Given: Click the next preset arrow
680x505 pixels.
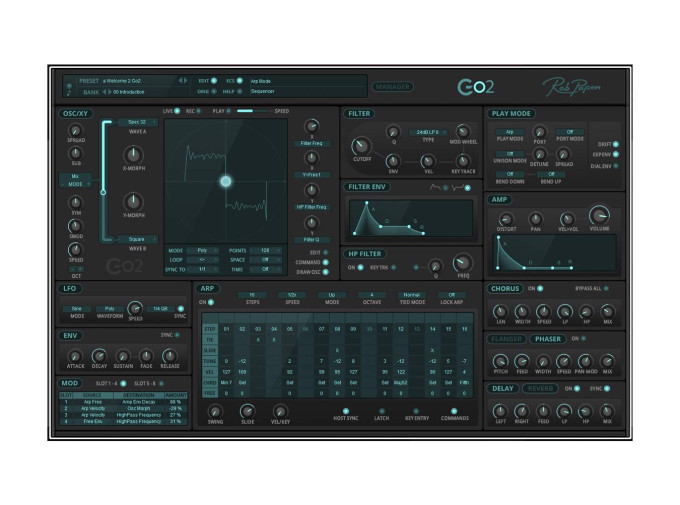Looking at the screenshot, I should pyautogui.click(x=185, y=79).
